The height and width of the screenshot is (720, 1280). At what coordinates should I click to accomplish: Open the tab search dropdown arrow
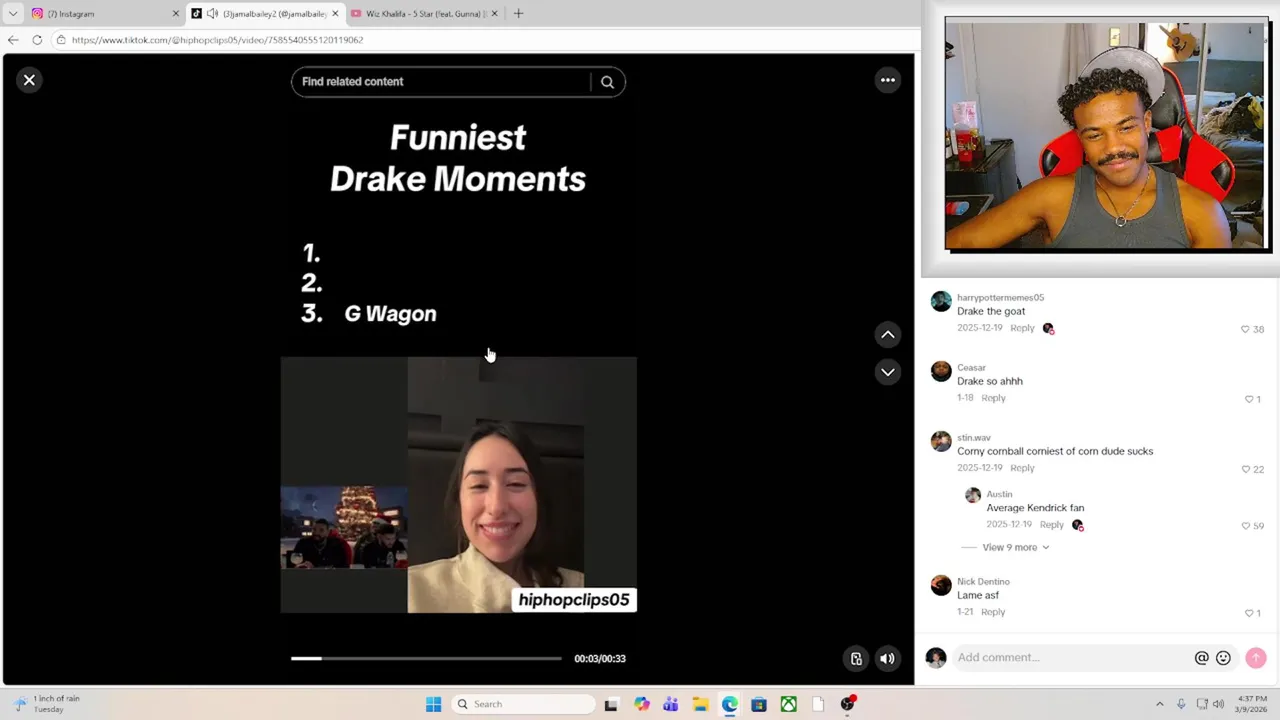pos(13,14)
